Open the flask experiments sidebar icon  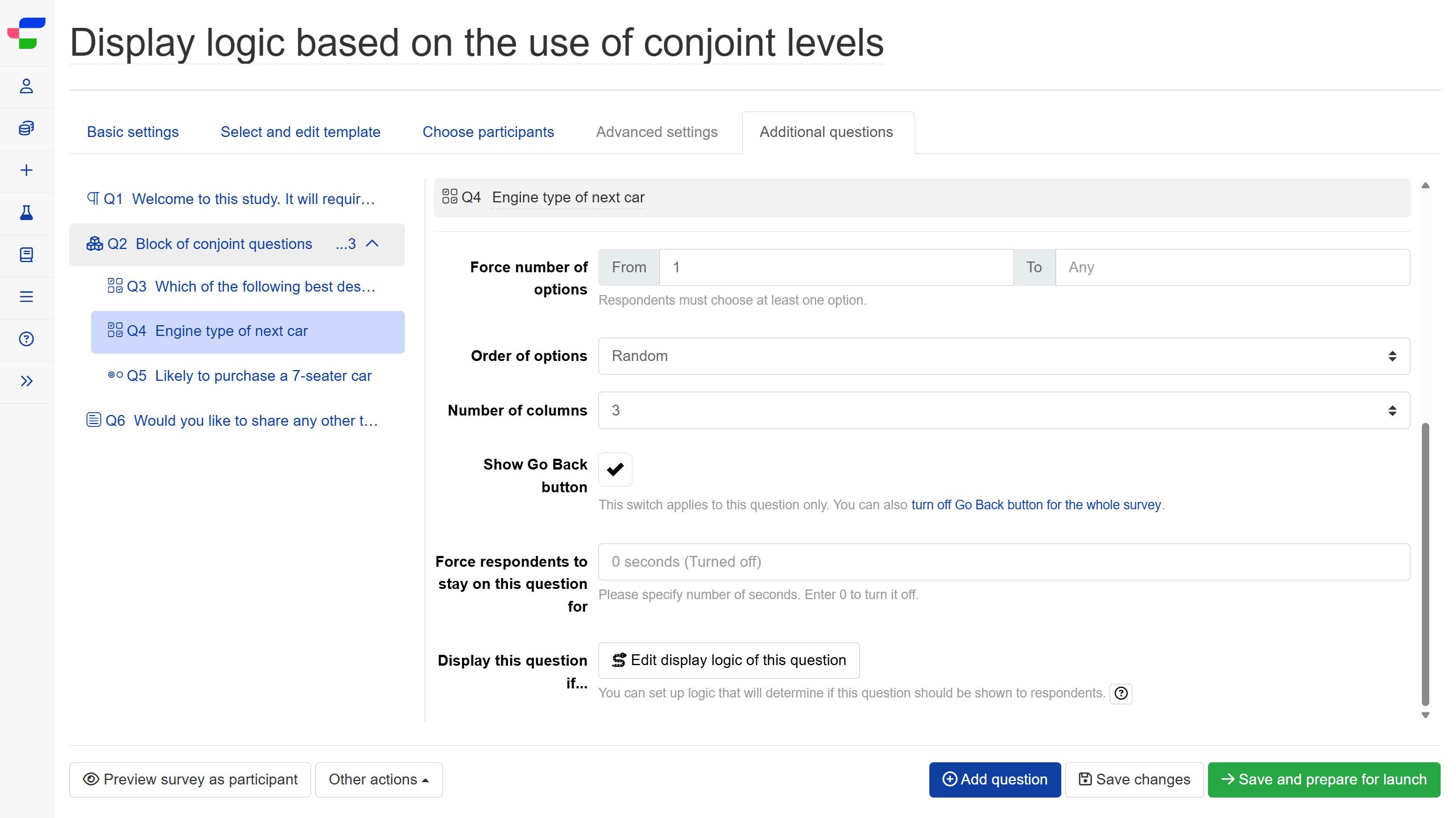26,213
